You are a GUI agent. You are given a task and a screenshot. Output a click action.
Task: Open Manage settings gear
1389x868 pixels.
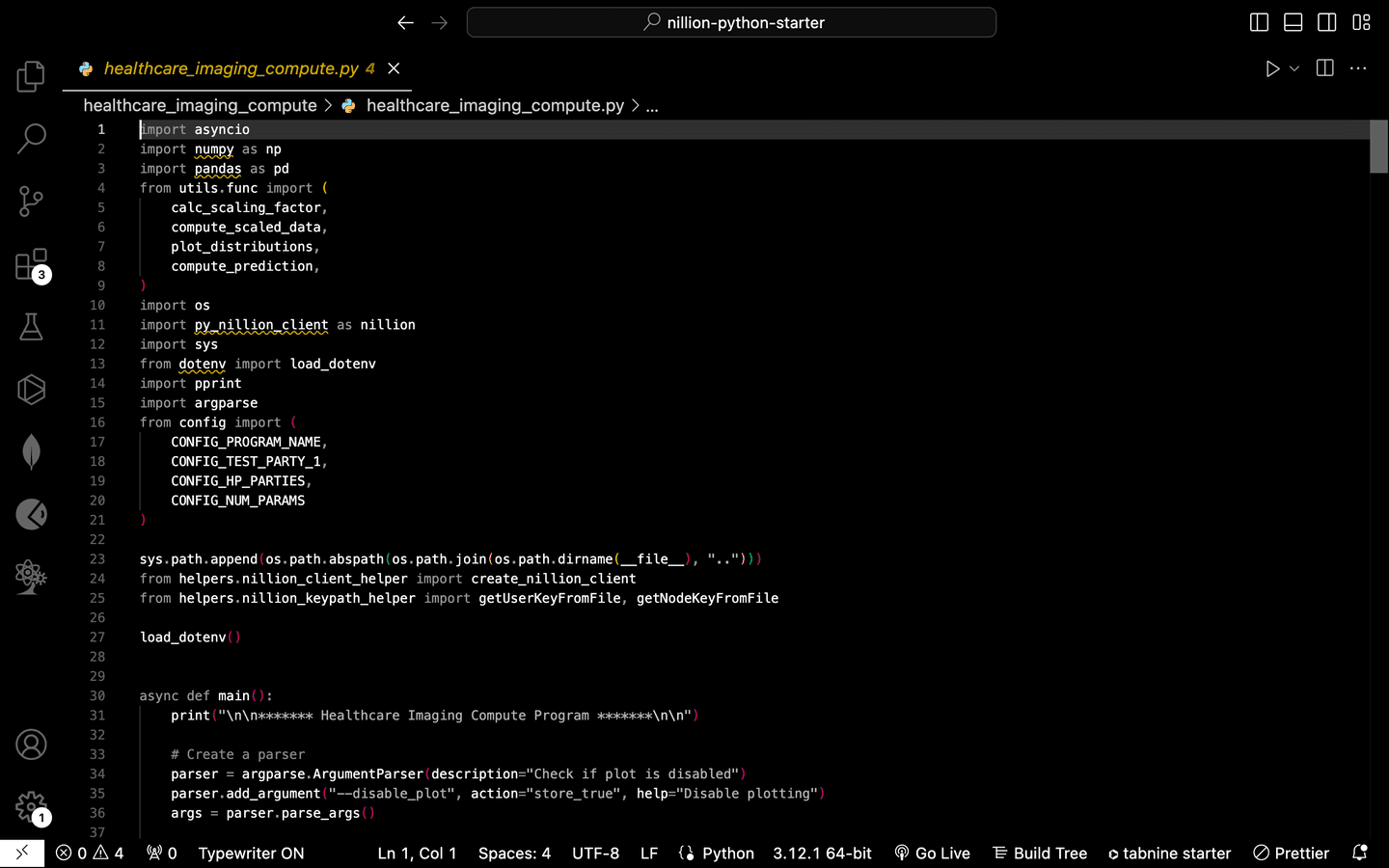click(x=31, y=807)
